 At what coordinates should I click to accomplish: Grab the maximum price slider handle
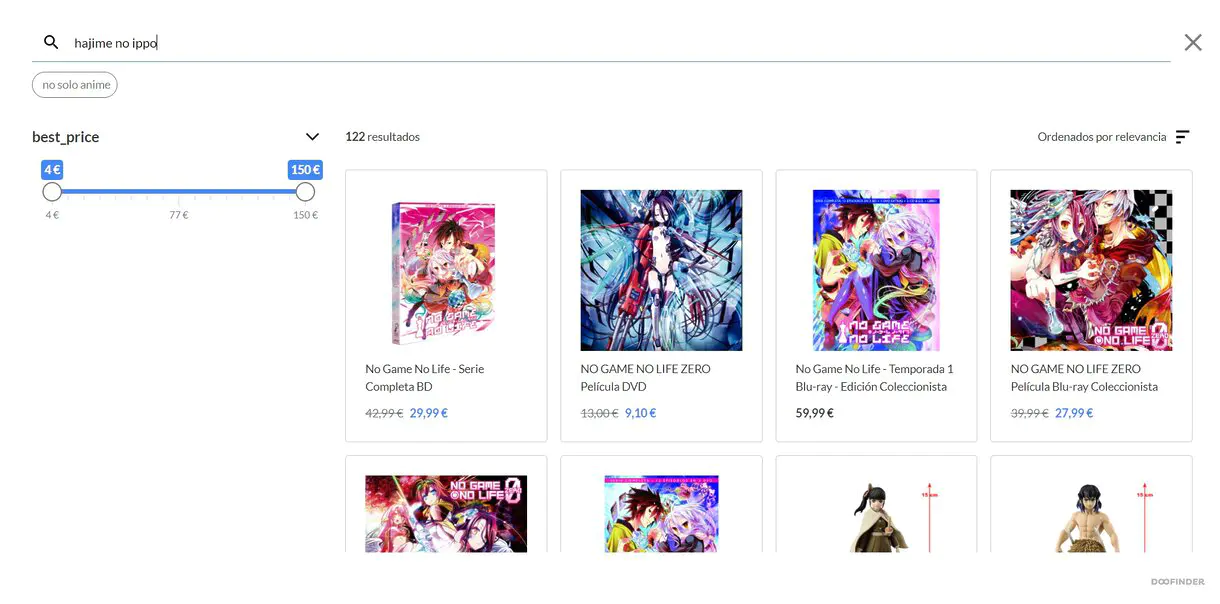point(305,191)
